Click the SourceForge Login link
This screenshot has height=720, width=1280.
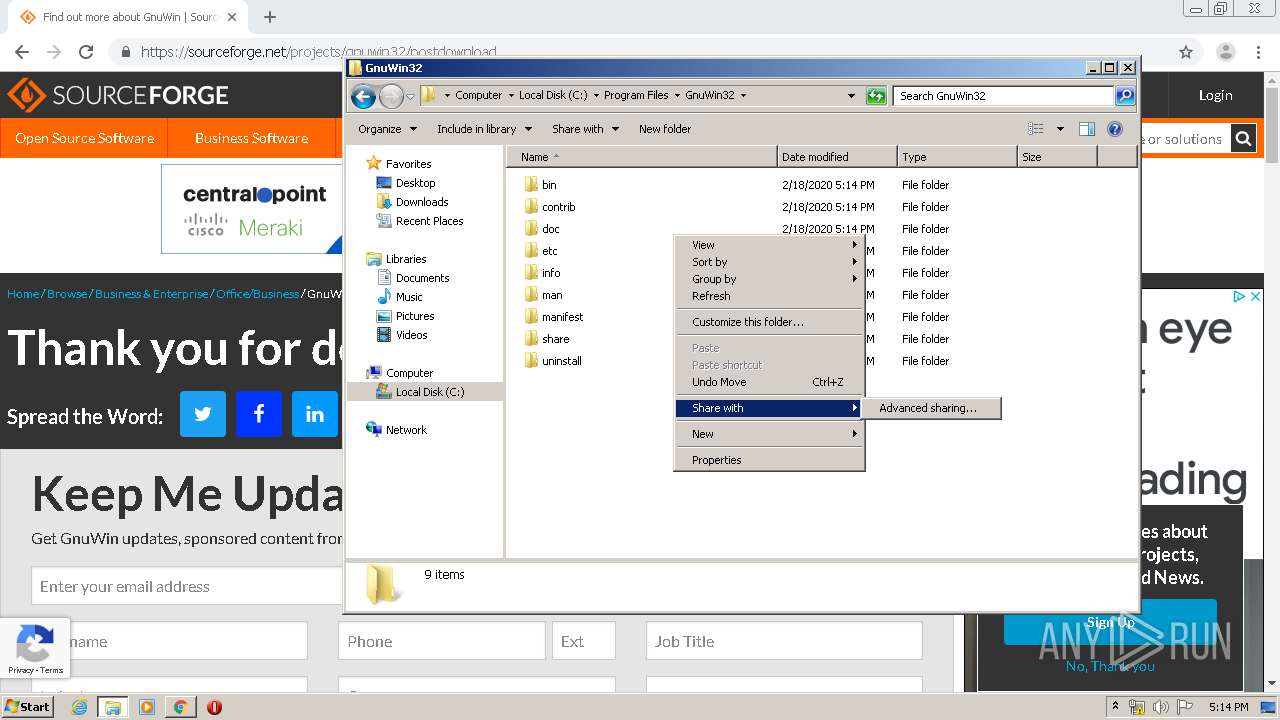pos(1215,95)
